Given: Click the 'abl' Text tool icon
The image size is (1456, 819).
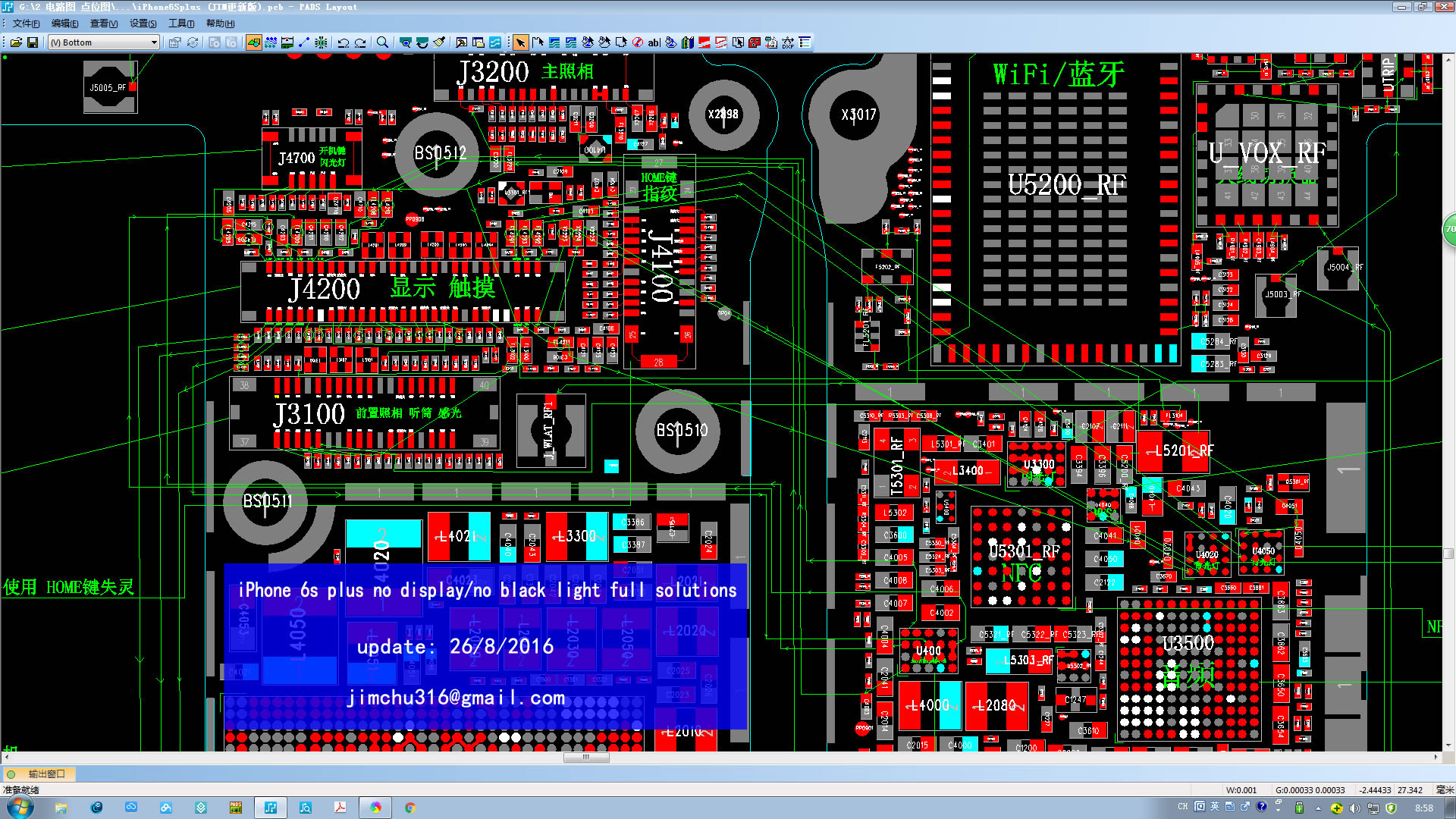Looking at the screenshot, I should click(654, 42).
